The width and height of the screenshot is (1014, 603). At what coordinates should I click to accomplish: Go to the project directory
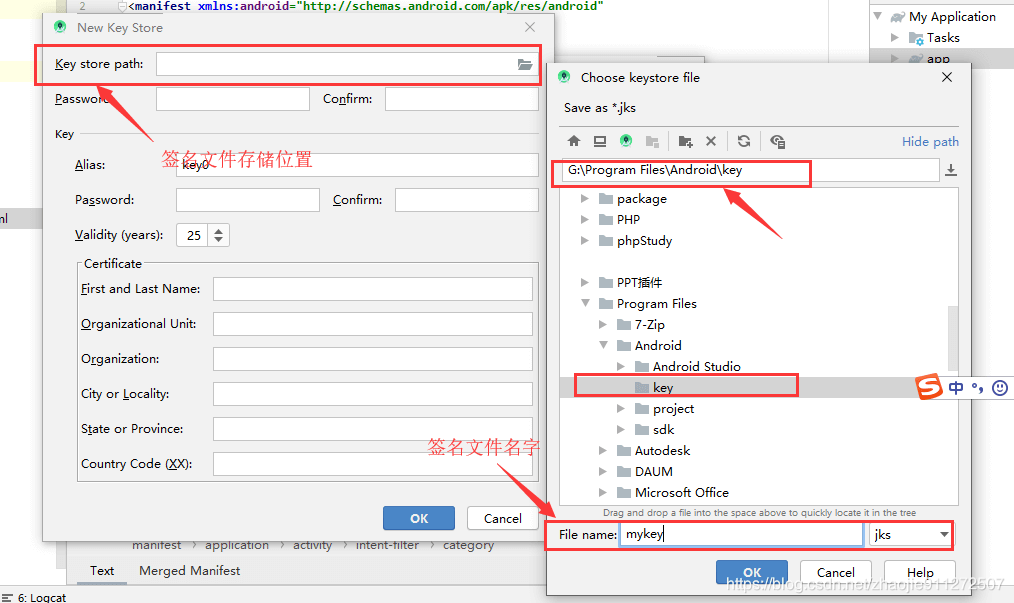pyautogui.click(x=626, y=142)
